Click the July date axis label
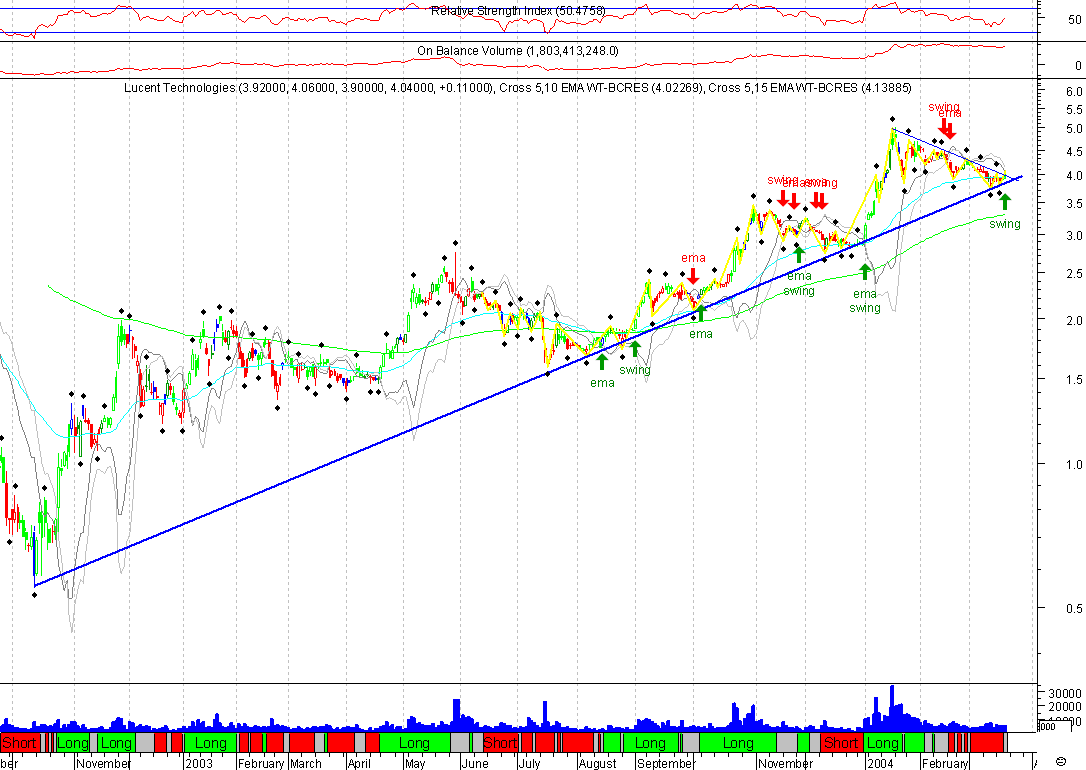 529,763
